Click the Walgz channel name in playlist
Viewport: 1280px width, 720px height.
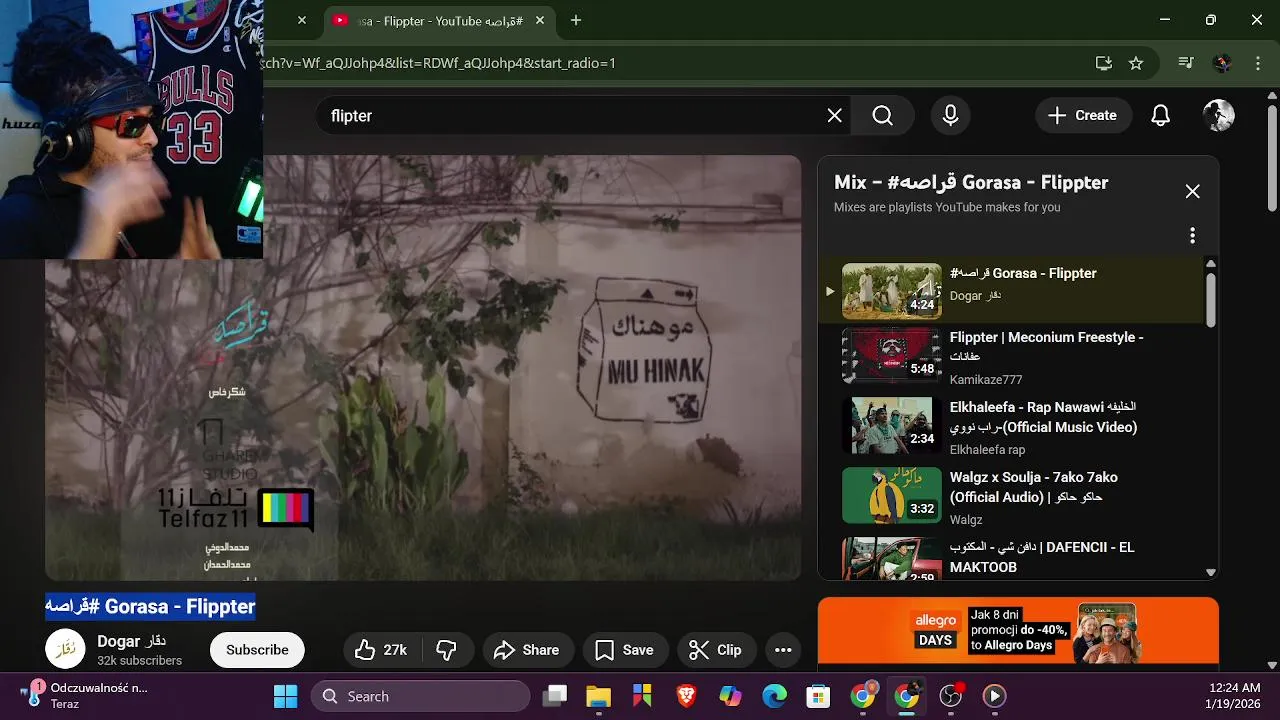[x=966, y=520]
